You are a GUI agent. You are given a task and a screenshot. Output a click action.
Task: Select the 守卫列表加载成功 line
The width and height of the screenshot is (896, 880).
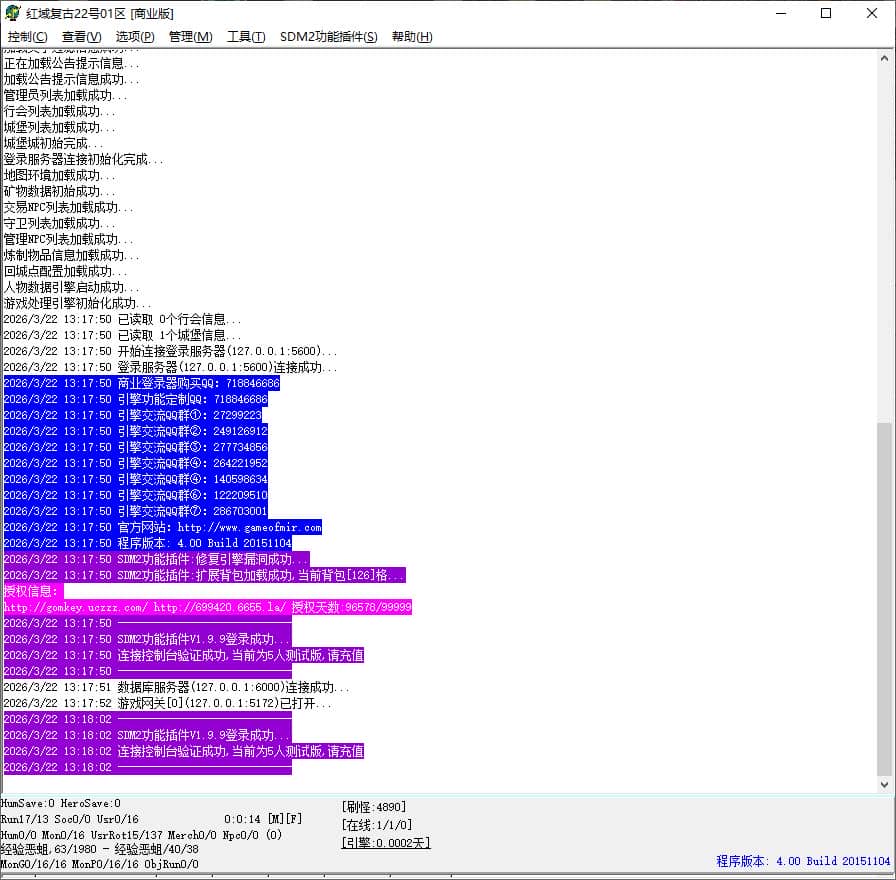click(59, 223)
